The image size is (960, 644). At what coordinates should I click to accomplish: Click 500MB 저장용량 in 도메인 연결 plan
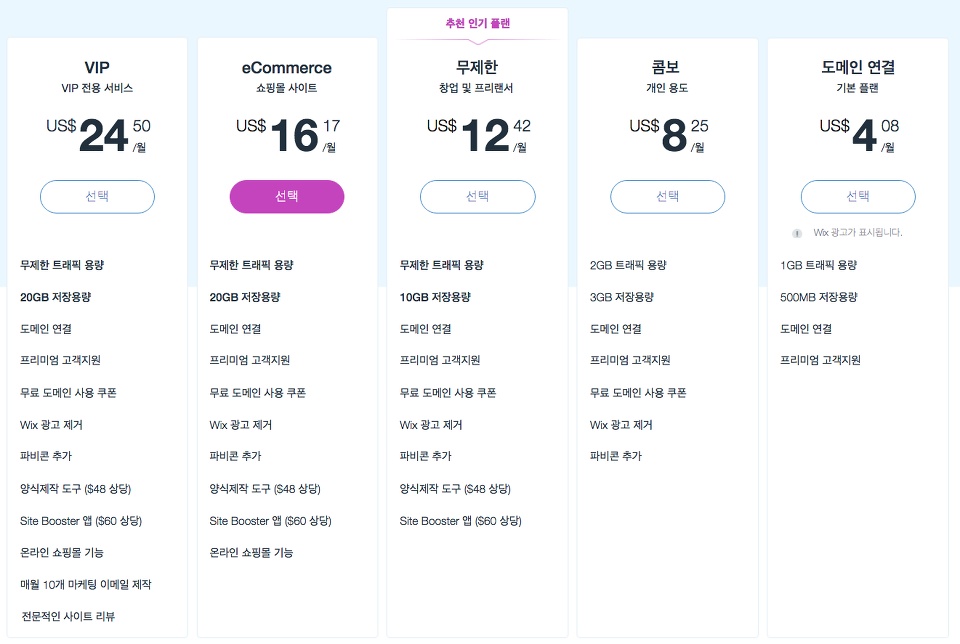819,297
